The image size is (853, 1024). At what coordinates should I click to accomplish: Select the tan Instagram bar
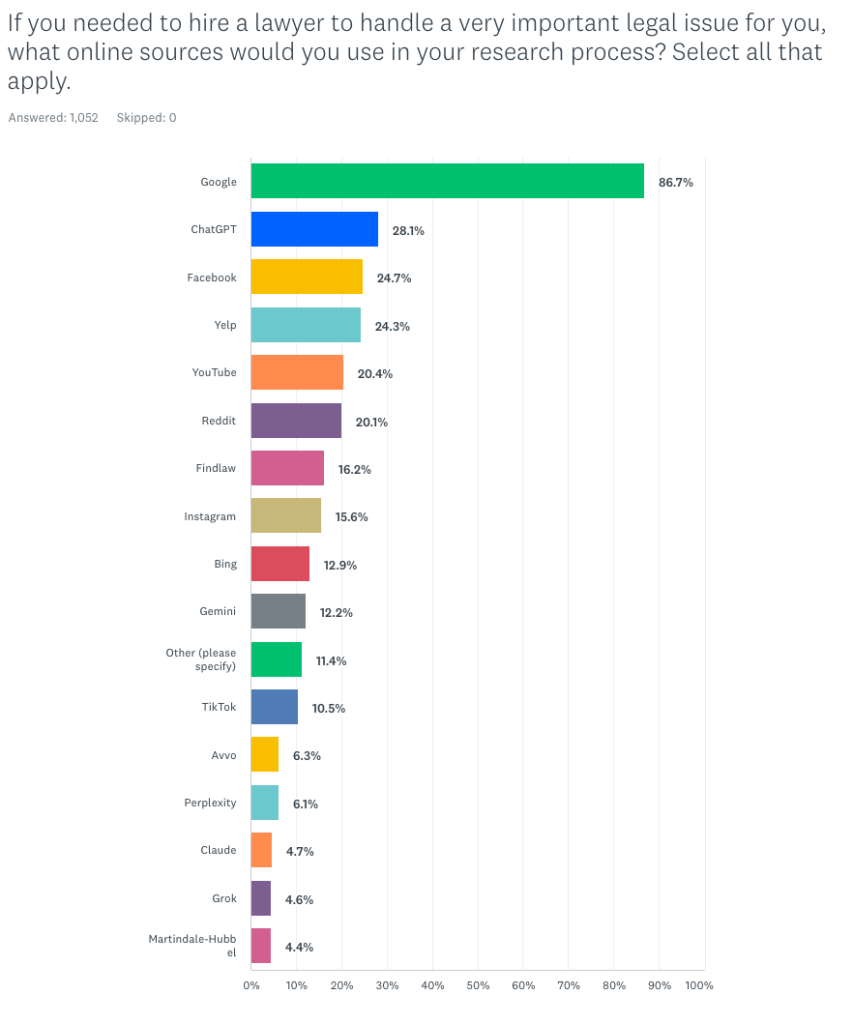[x=286, y=516]
